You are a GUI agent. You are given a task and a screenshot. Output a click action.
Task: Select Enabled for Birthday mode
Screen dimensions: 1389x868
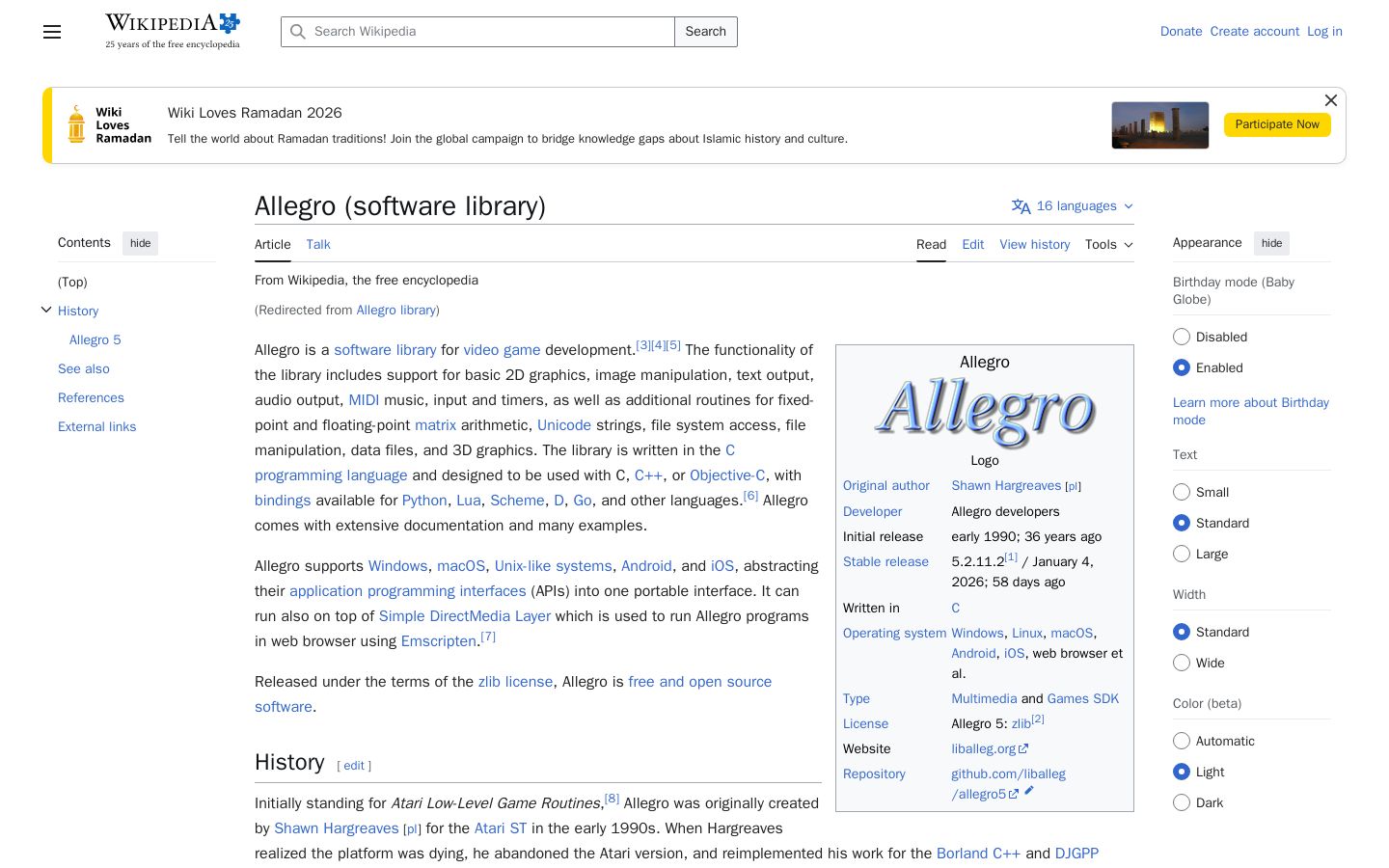(1182, 367)
